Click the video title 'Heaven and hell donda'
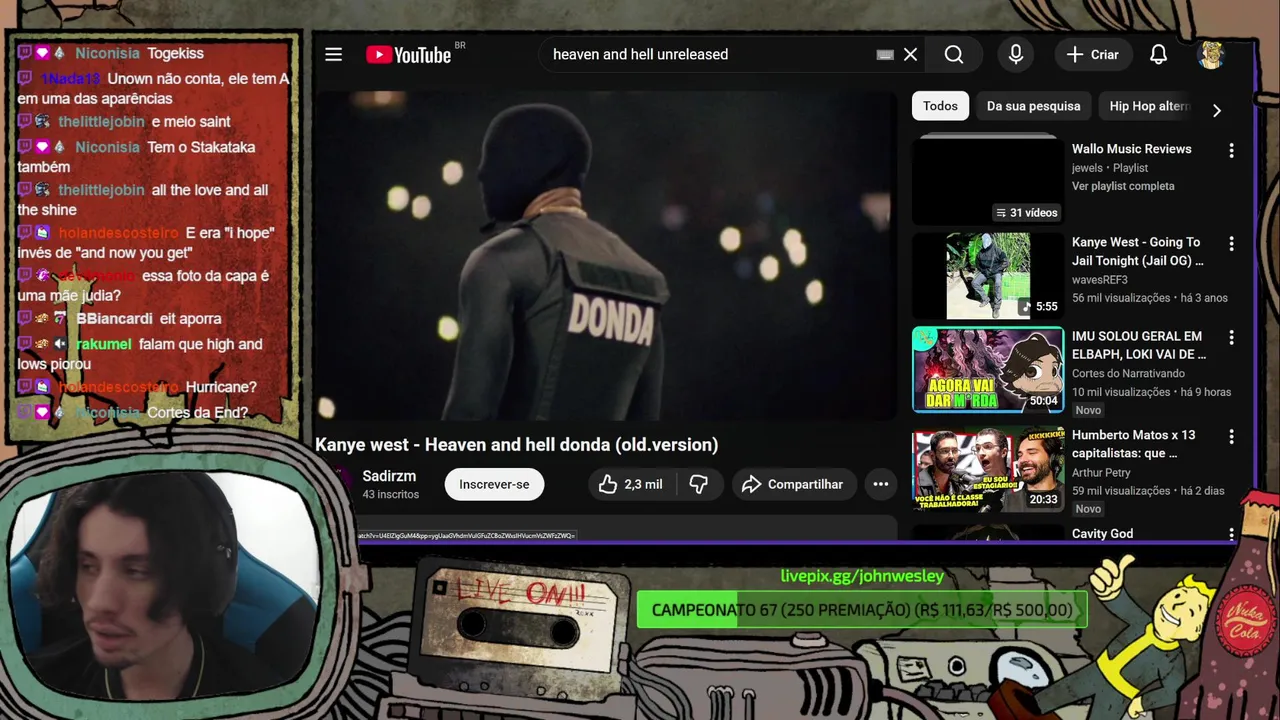The width and height of the screenshot is (1280, 720). pyautogui.click(x=516, y=445)
